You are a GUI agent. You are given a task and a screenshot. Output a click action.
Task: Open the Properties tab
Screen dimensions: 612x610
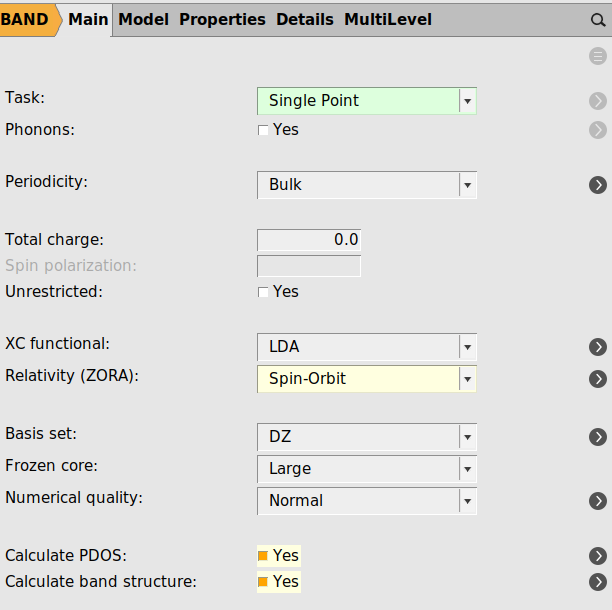point(222,19)
